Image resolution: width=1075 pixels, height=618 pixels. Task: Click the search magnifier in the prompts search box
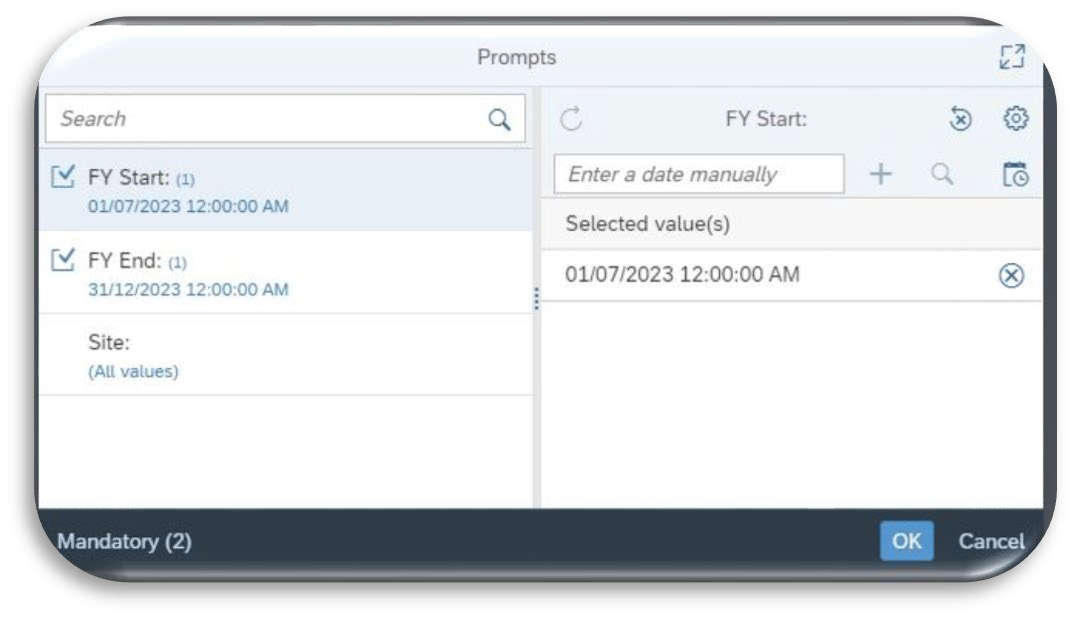pos(499,119)
